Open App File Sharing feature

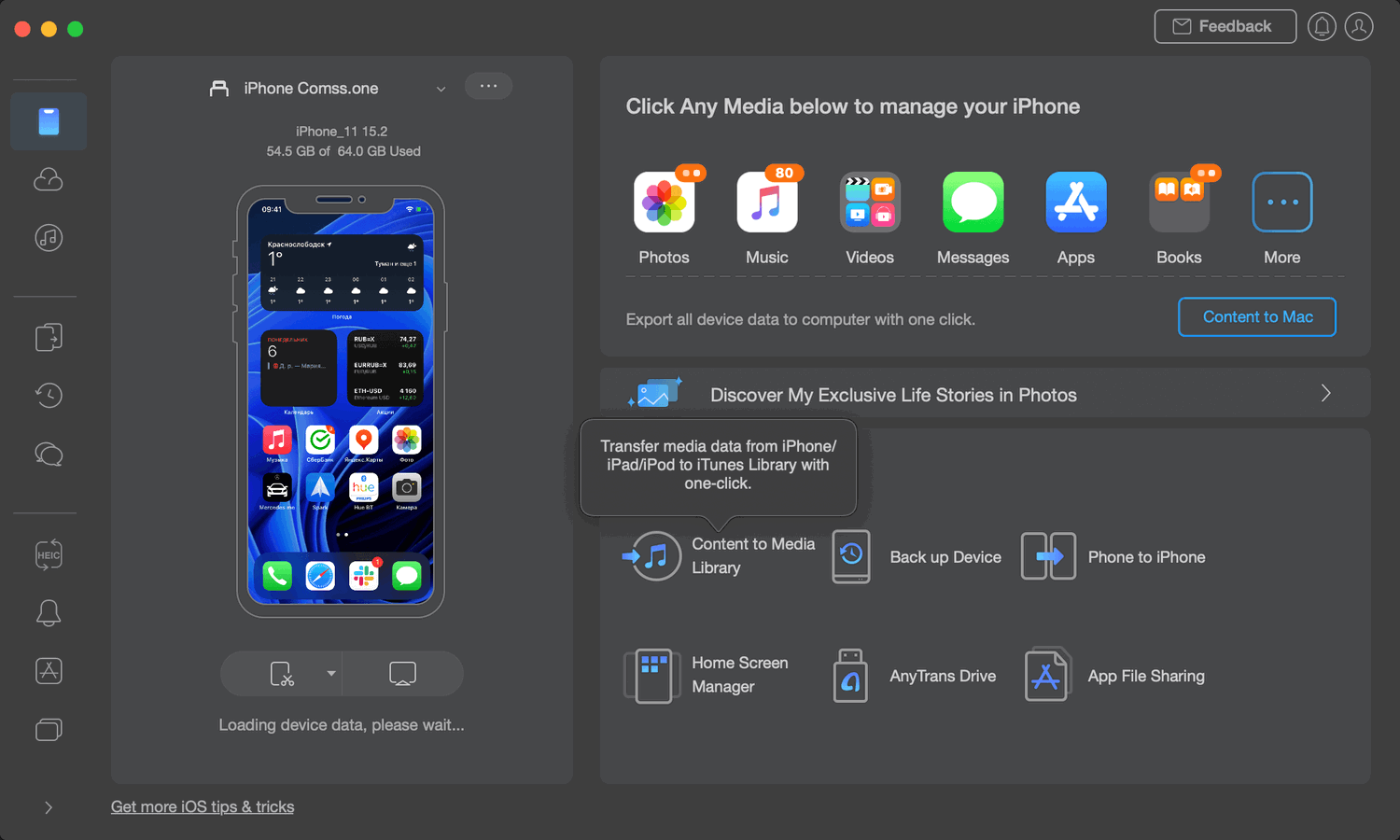(1113, 676)
